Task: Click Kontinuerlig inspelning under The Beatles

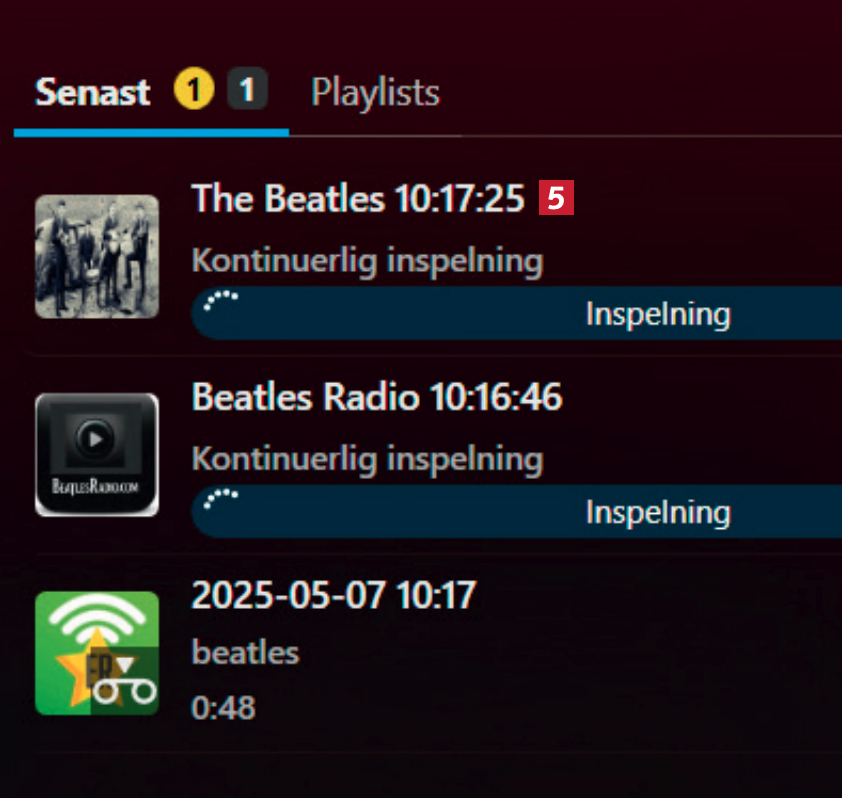Action: (367, 262)
